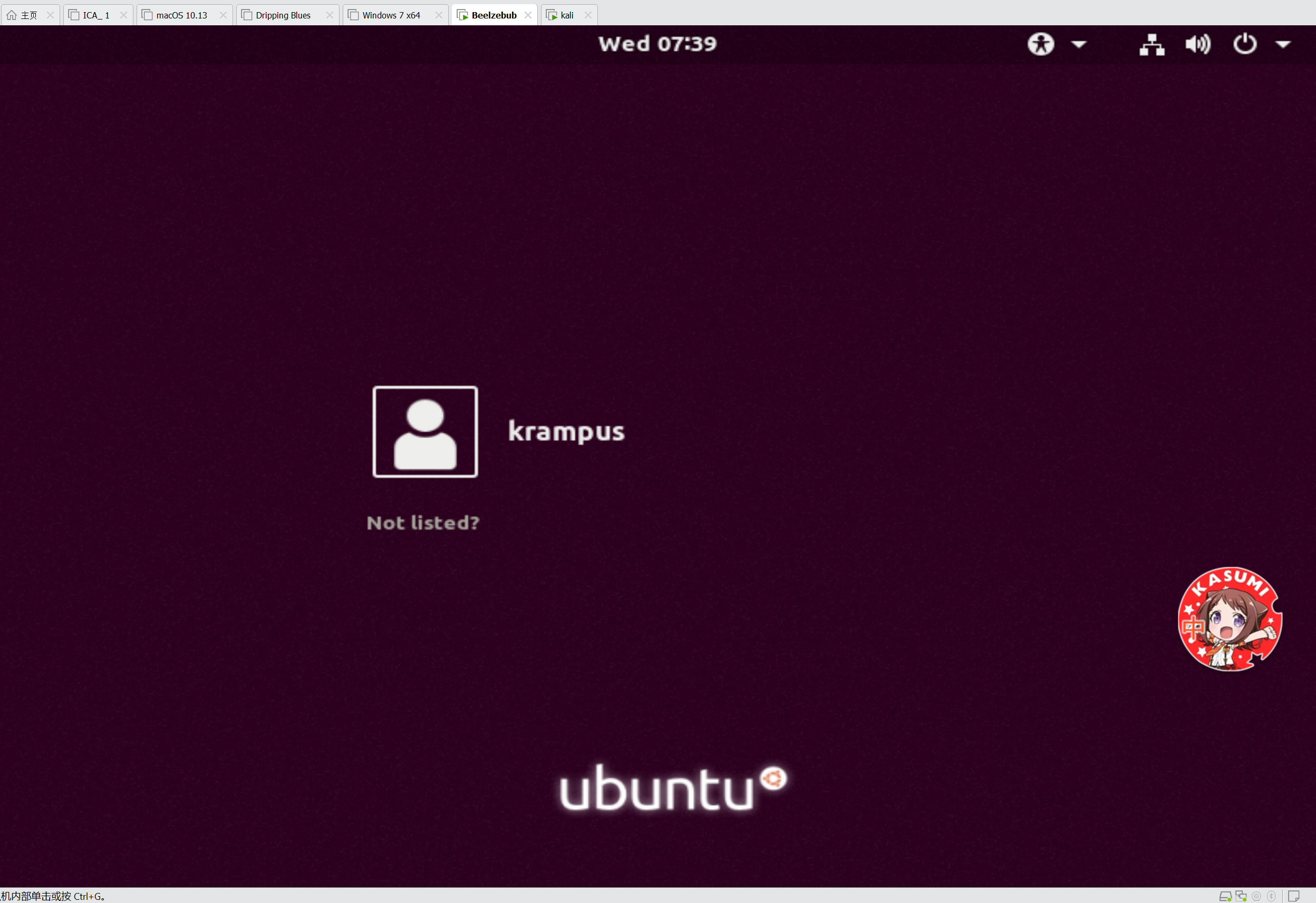The width and height of the screenshot is (1316, 903).
Task: Select the krampus user avatar
Action: click(425, 432)
